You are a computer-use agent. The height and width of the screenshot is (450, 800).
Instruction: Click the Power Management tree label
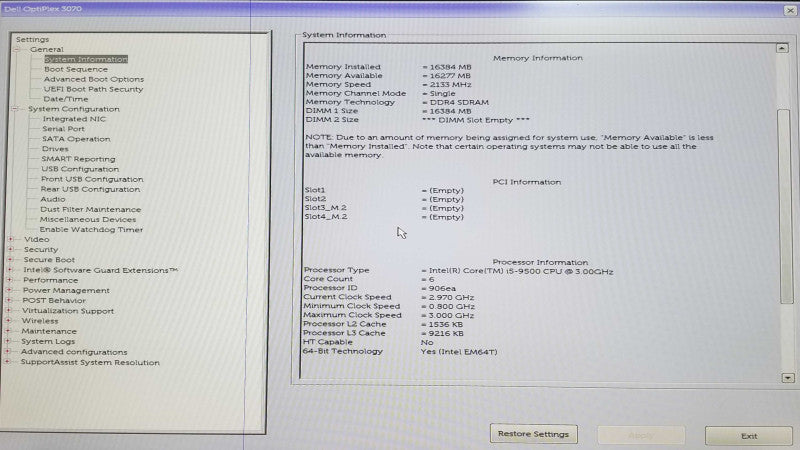66,290
